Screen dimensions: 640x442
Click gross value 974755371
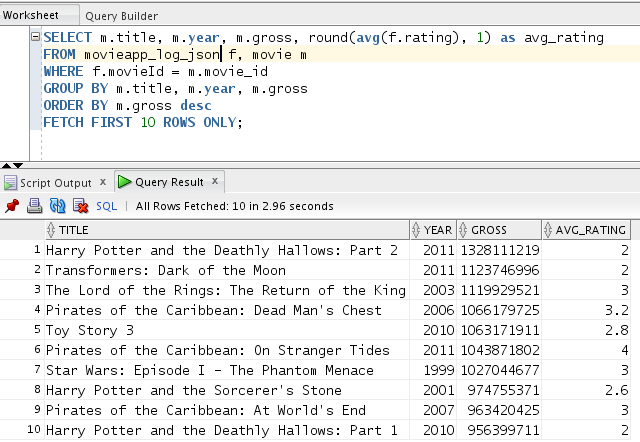(x=499, y=390)
